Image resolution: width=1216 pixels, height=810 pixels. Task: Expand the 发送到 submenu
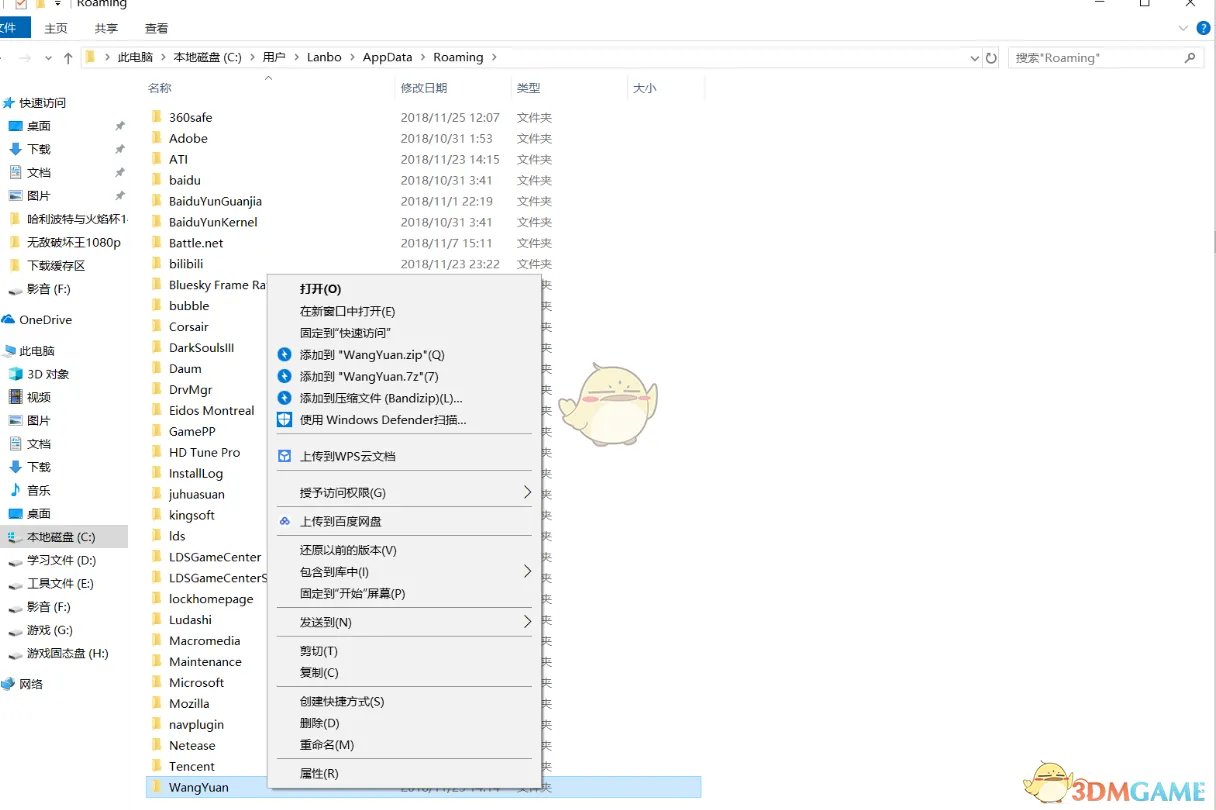(527, 622)
